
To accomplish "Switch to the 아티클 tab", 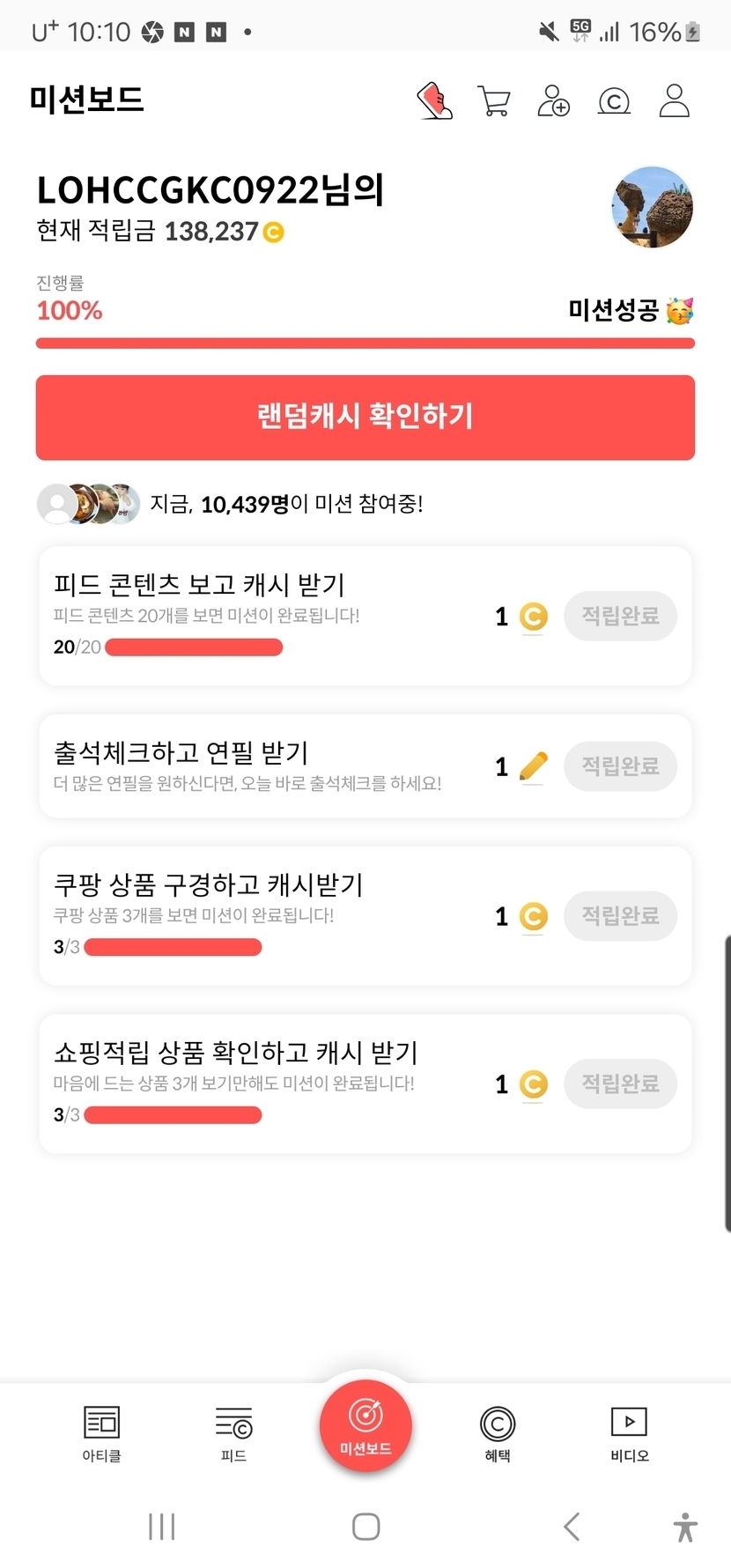I will (x=101, y=1432).
